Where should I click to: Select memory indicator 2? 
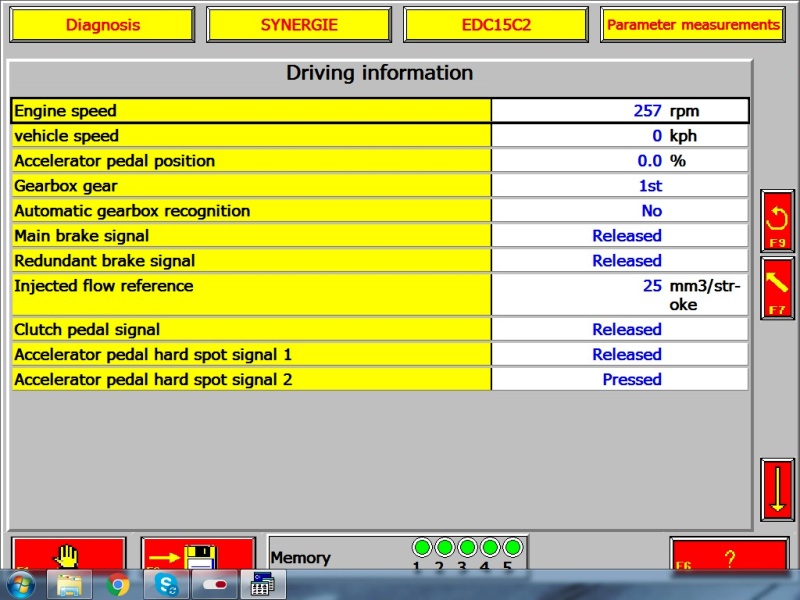point(444,547)
